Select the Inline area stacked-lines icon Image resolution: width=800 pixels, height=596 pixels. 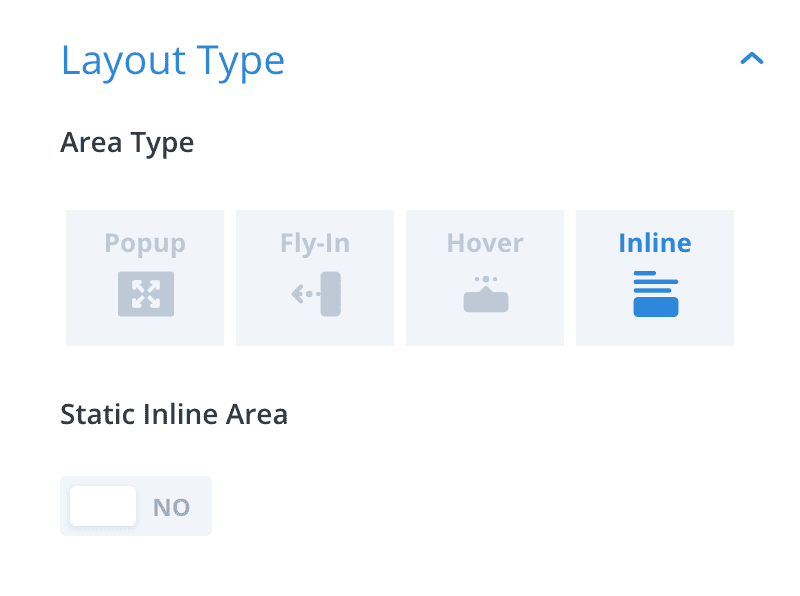pyautogui.click(x=655, y=294)
